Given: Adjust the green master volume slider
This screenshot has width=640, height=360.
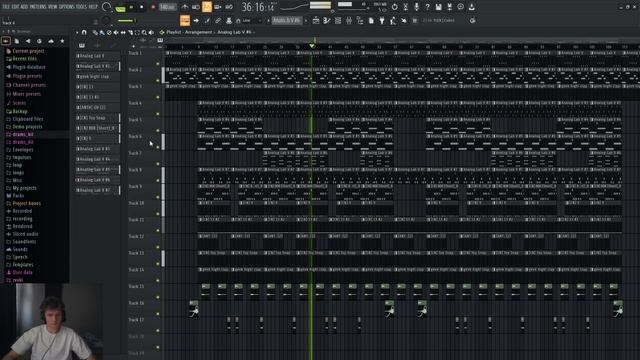Looking at the screenshot, I should pos(126,21).
